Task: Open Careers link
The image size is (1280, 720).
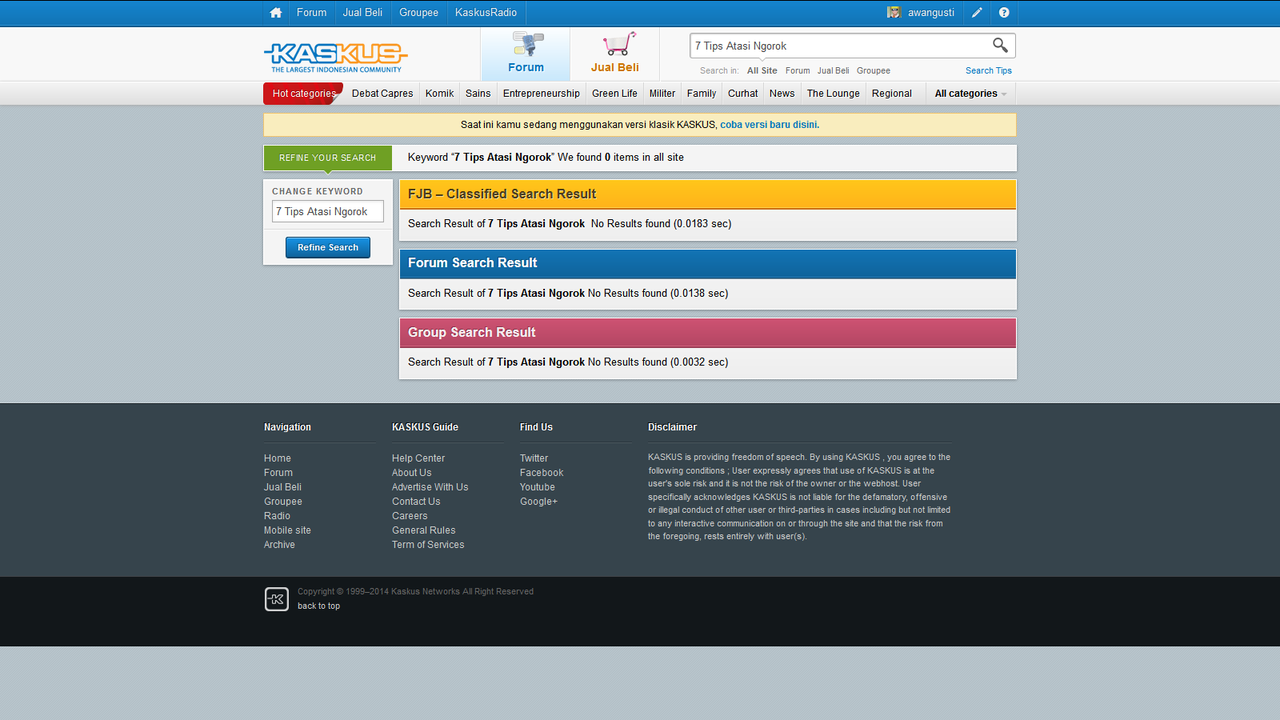Action: (x=410, y=516)
